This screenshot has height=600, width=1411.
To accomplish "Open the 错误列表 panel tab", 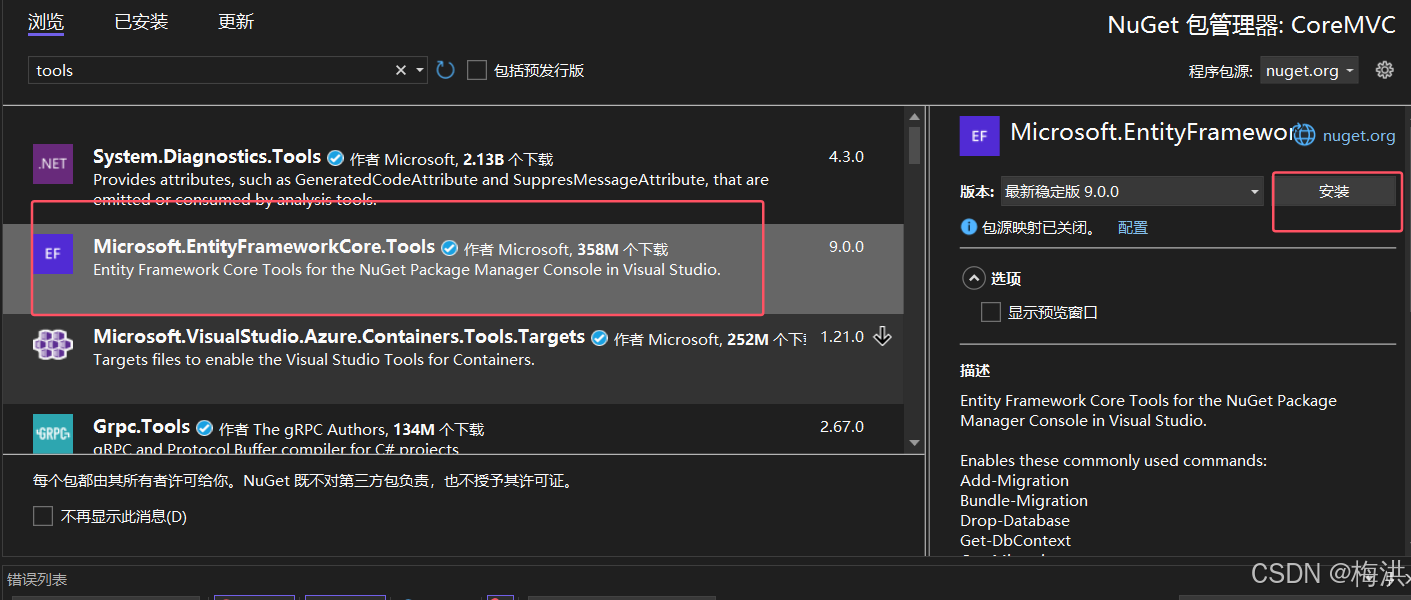I will coord(38,579).
